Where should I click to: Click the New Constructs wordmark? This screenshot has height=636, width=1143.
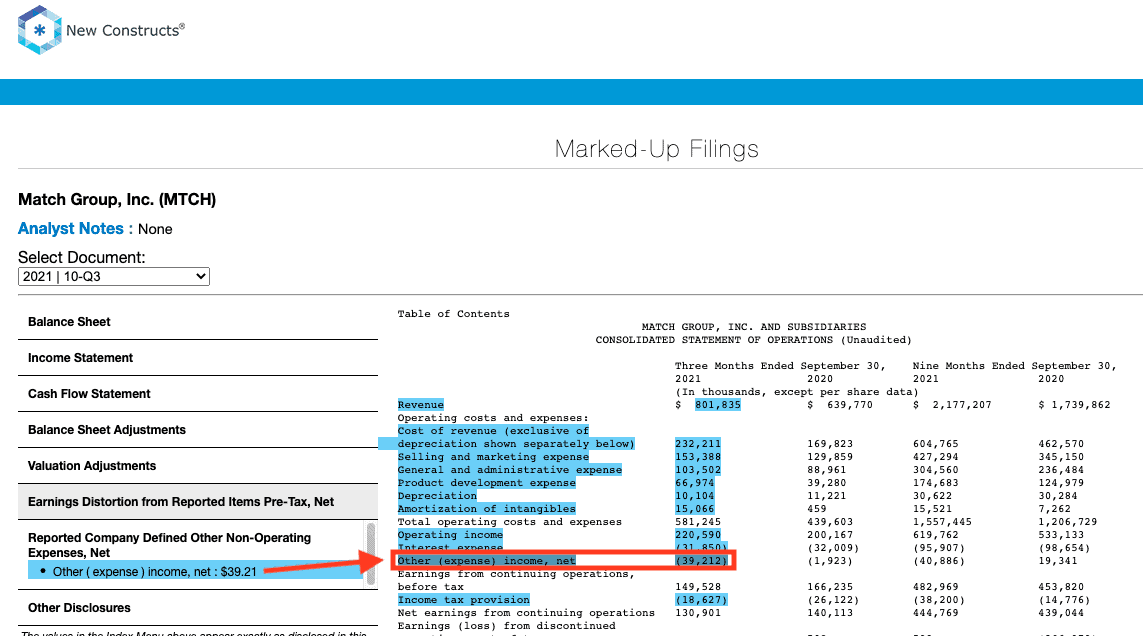point(125,31)
